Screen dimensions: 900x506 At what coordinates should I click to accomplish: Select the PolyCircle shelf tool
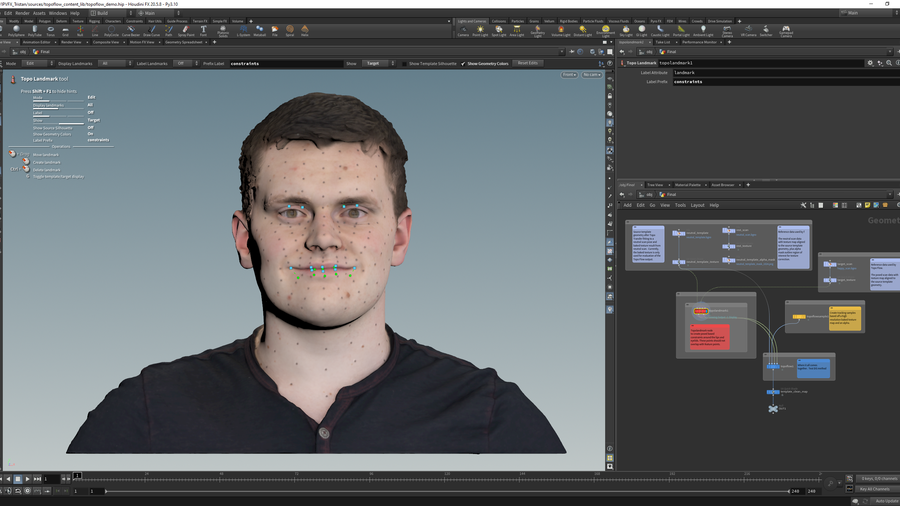pyautogui.click(x=111, y=31)
